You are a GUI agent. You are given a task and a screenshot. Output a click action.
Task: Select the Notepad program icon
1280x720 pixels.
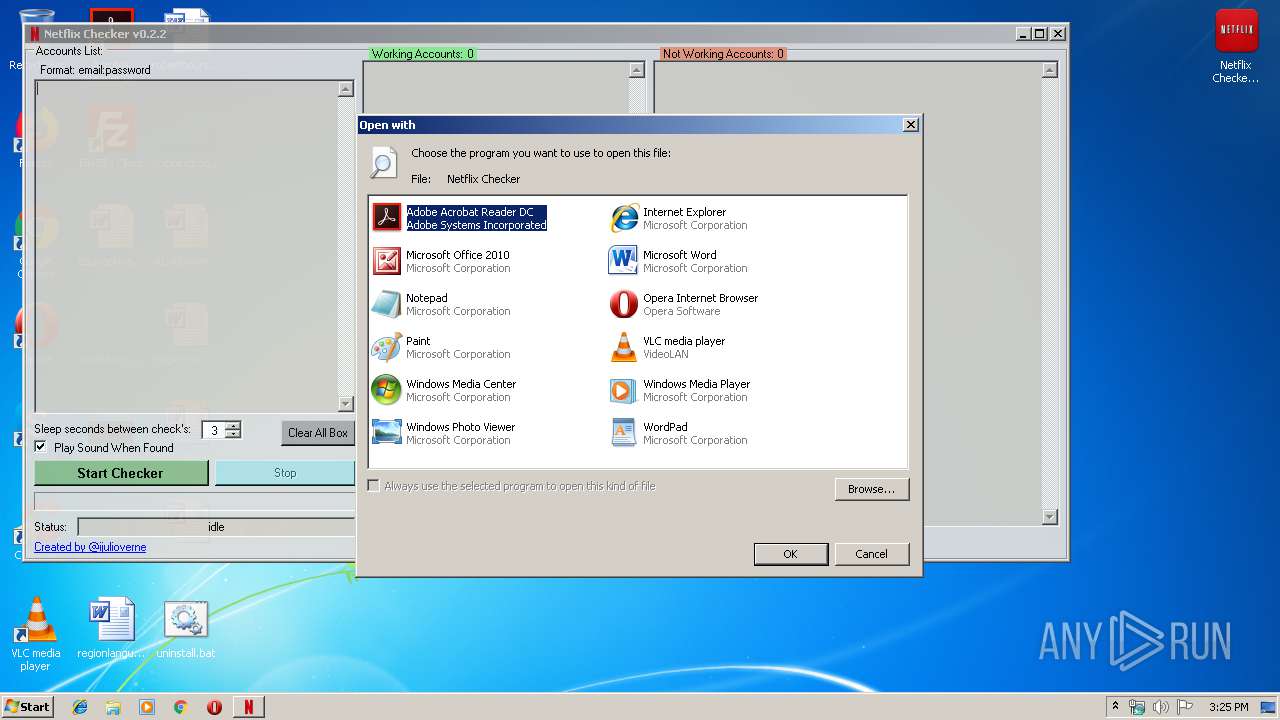pyautogui.click(x=387, y=304)
